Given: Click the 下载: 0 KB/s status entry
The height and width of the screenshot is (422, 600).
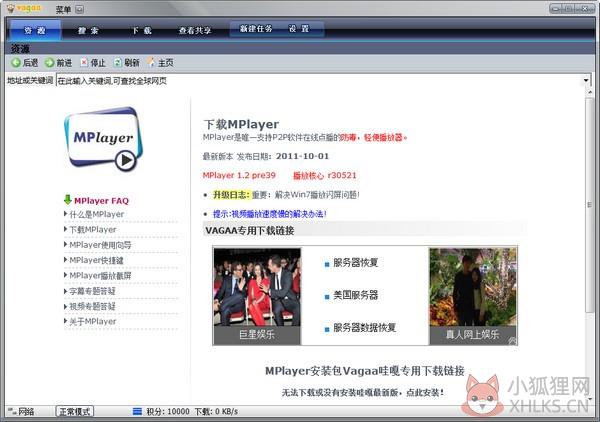Looking at the screenshot, I should pos(216,411).
